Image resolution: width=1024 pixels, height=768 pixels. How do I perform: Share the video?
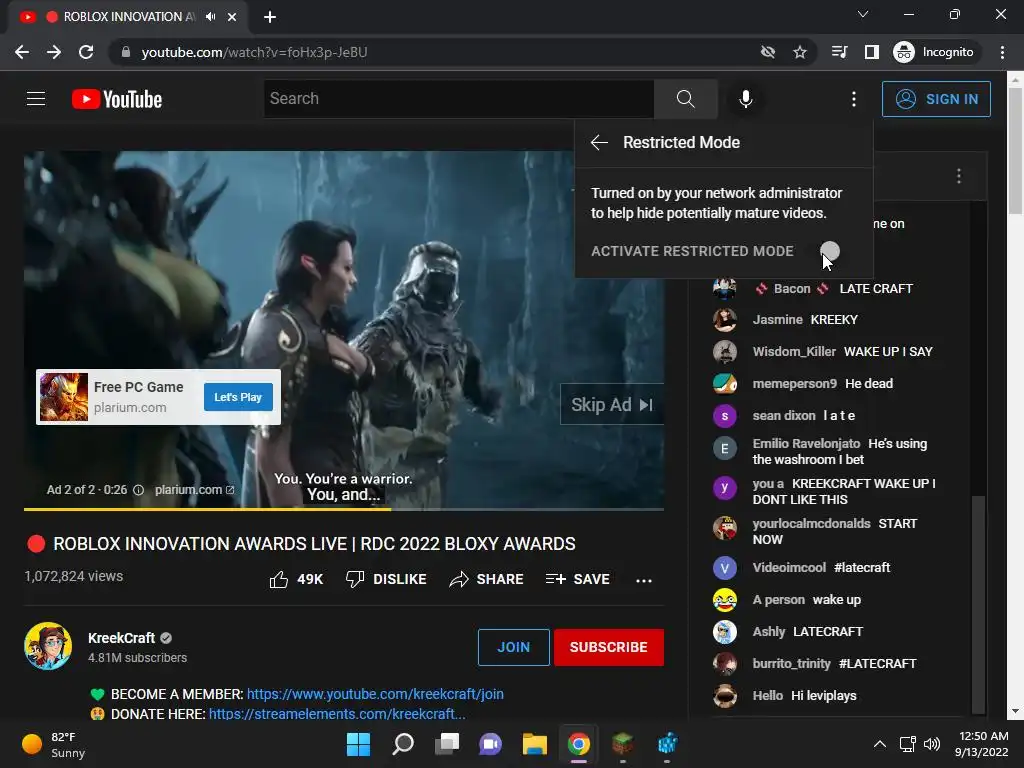pyautogui.click(x=487, y=579)
